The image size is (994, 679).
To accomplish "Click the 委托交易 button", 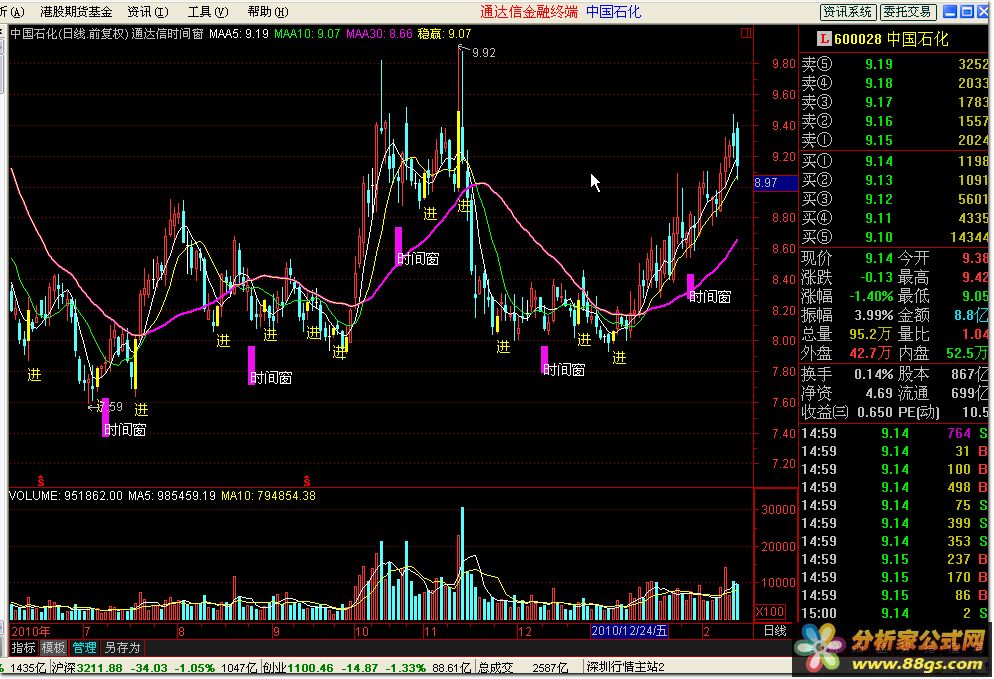I will (x=907, y=11).
